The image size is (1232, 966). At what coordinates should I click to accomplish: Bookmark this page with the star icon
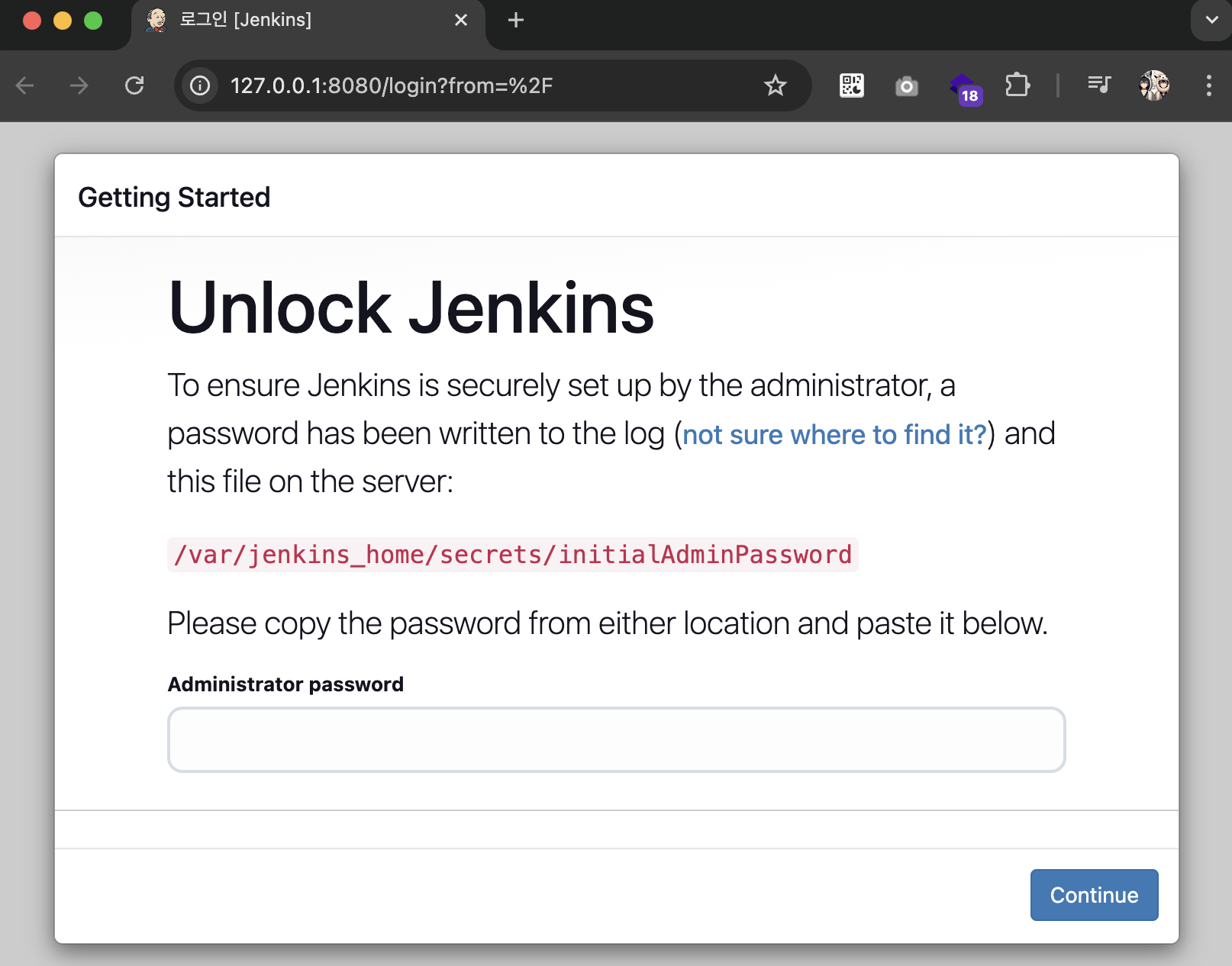[x=775, y=85]
